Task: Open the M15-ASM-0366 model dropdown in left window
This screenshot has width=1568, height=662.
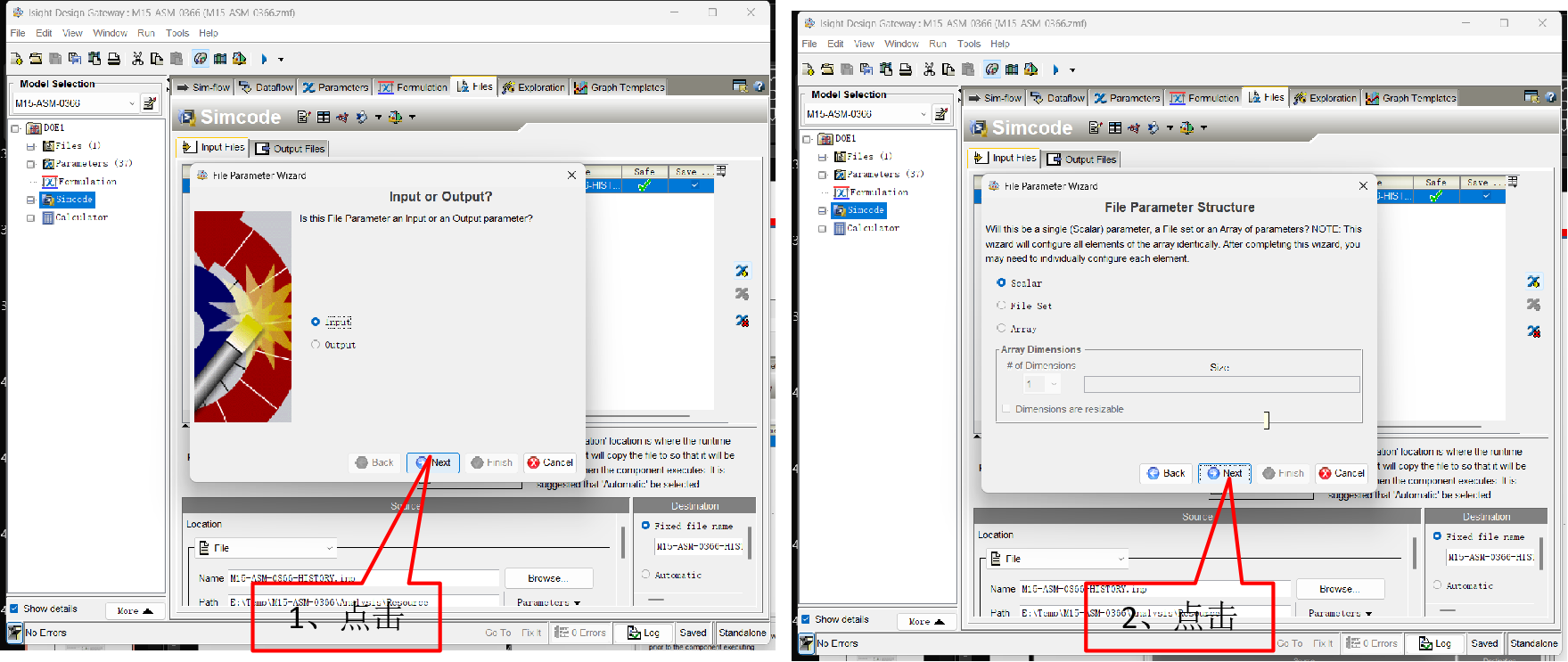Action: coord(132,103)
